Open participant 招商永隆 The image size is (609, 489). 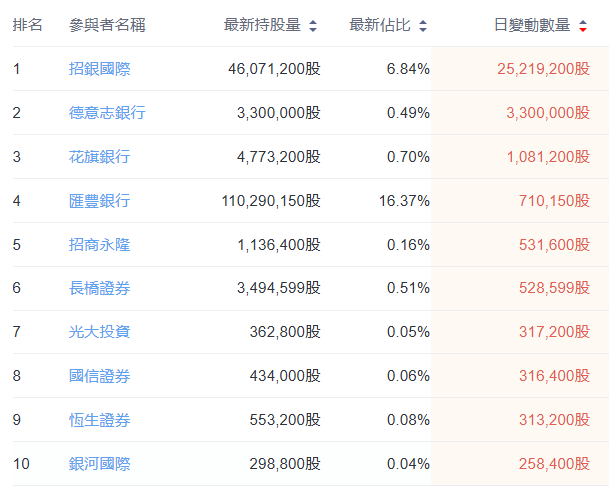(99, 245)
